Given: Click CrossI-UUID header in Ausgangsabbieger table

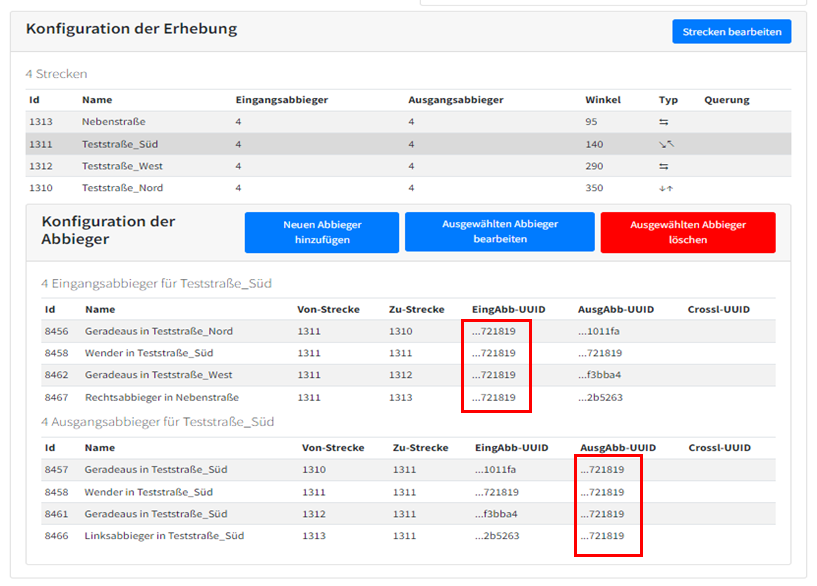Looking at the screenshot, I should coord(720,448).
